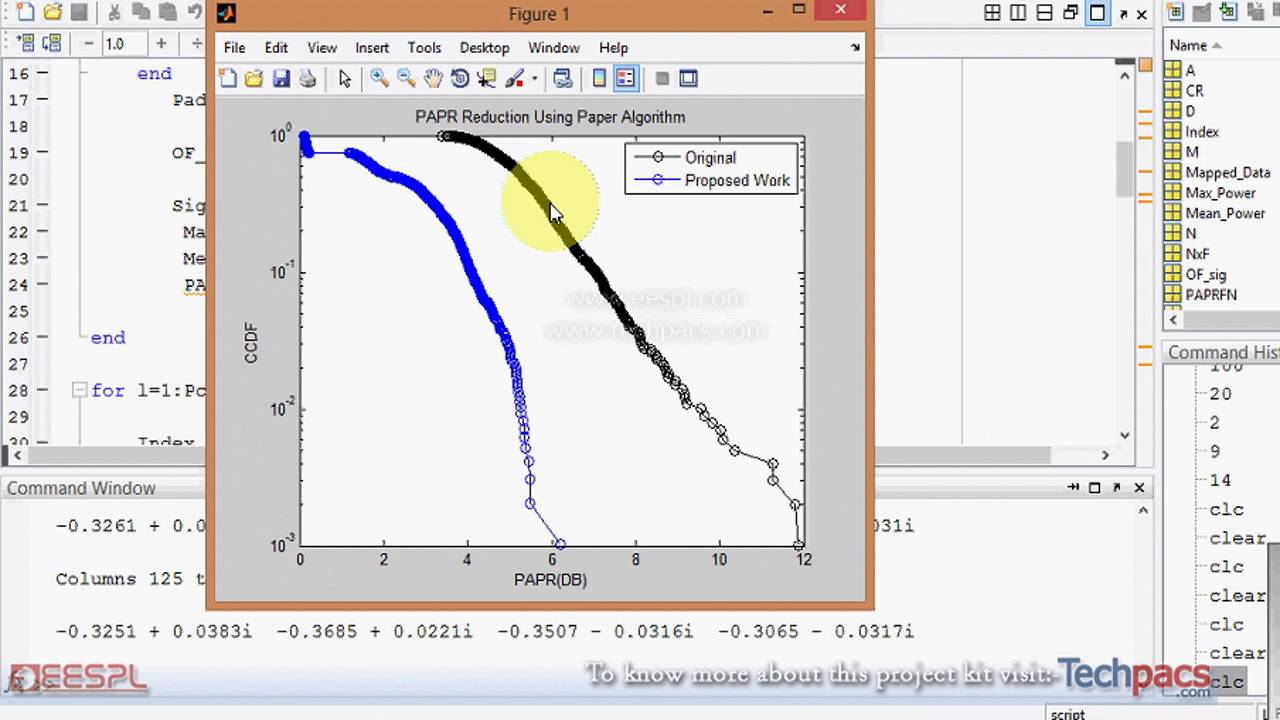Viewport: 1280px width, 720px height.
Task: Activate the Zoom Out tool
Action: click(406, 78)
